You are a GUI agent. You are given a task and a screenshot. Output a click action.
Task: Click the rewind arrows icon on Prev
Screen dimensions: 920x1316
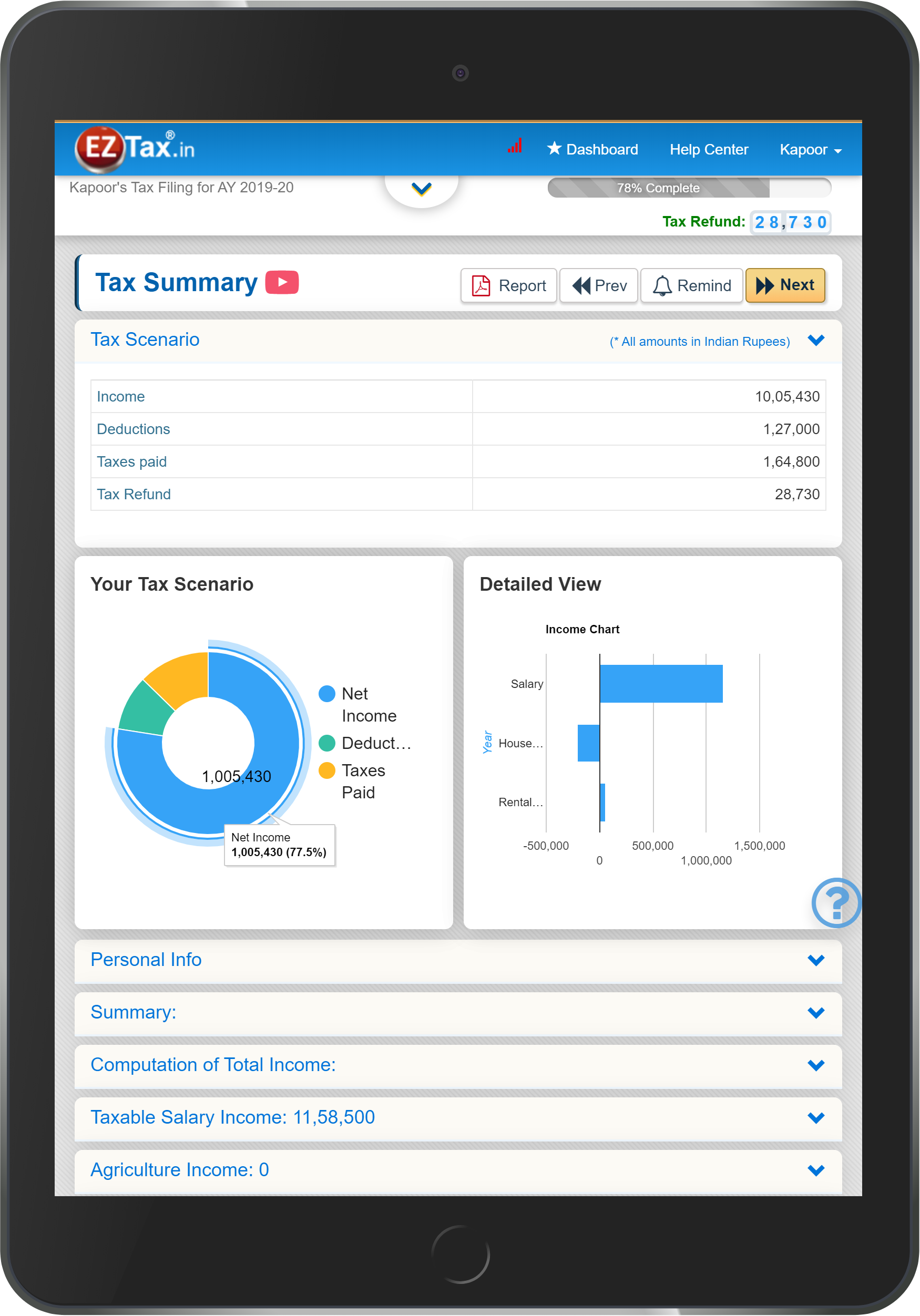coord(581,285)
